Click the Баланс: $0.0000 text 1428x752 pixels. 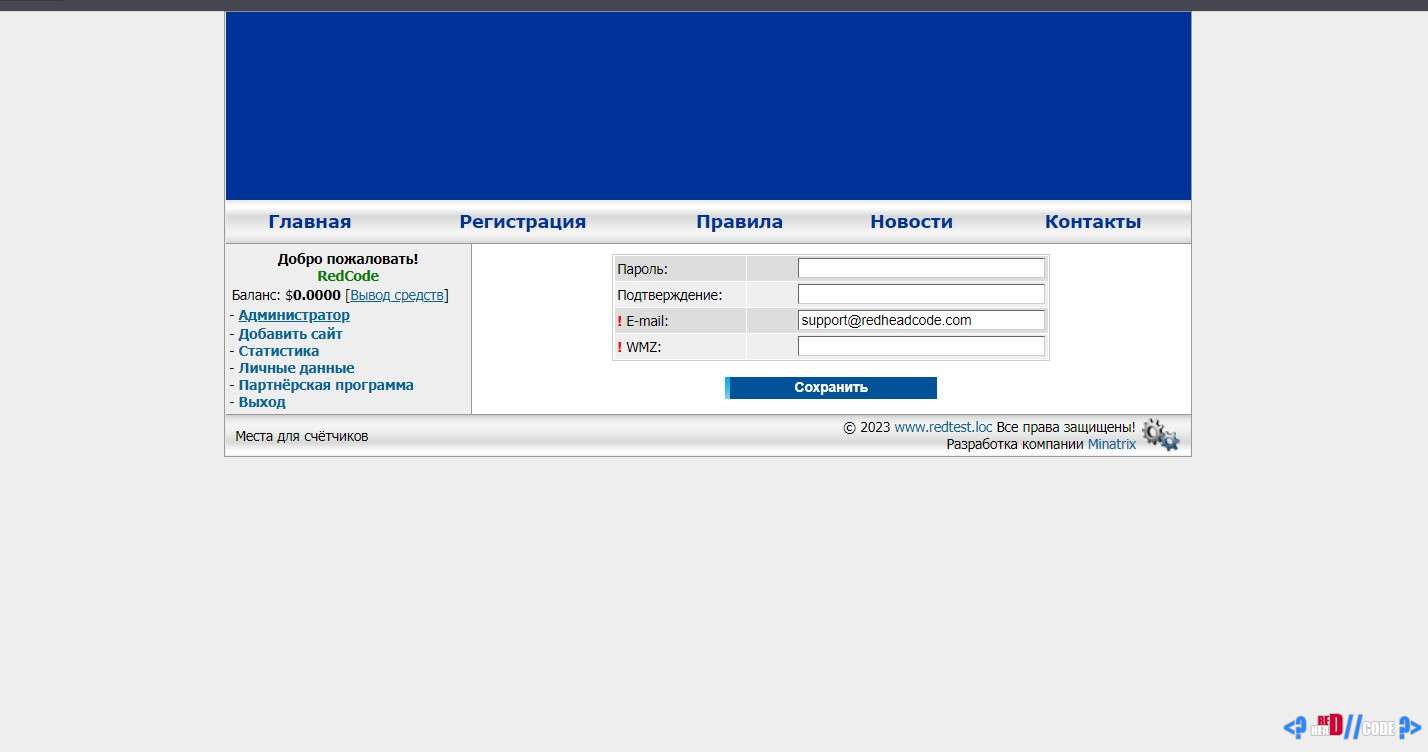pos(286,295)
